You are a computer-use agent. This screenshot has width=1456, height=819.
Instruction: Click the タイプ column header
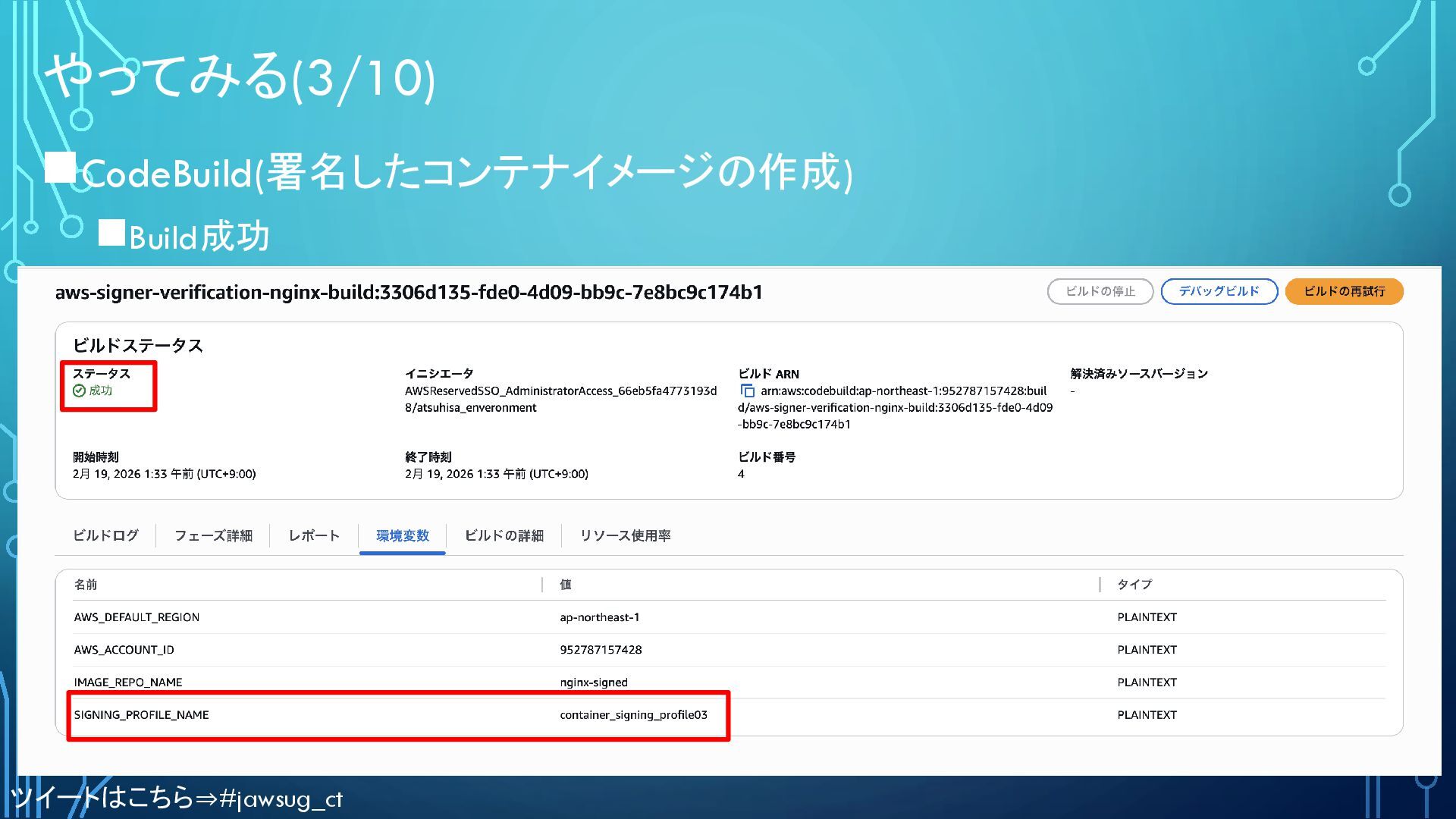(1134, 585)
